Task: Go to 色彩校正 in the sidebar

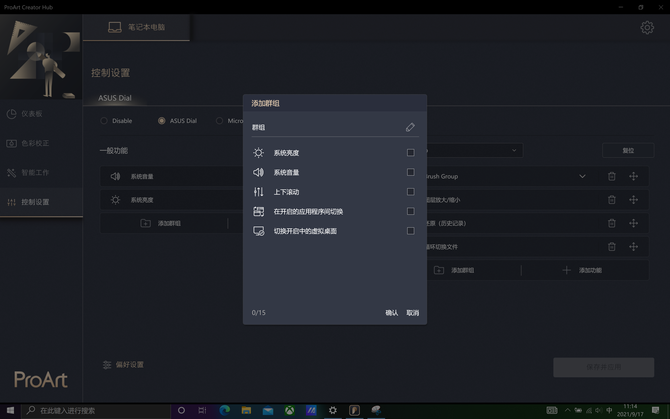Action: (x=41, y=143)
